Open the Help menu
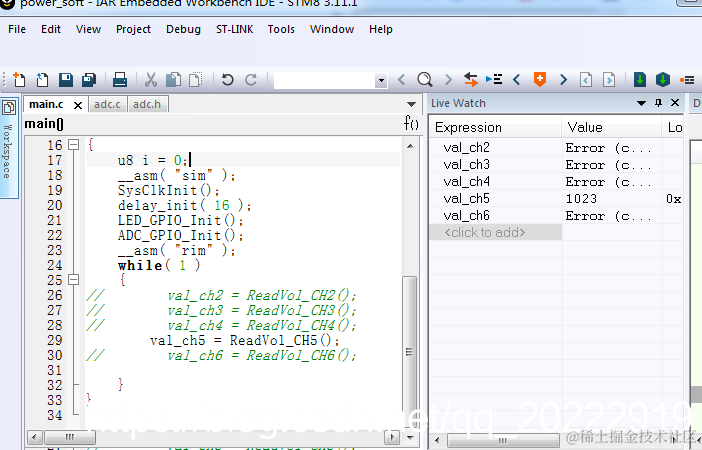The height and width of the screenshot is (450, 702). tap(381, 29)
